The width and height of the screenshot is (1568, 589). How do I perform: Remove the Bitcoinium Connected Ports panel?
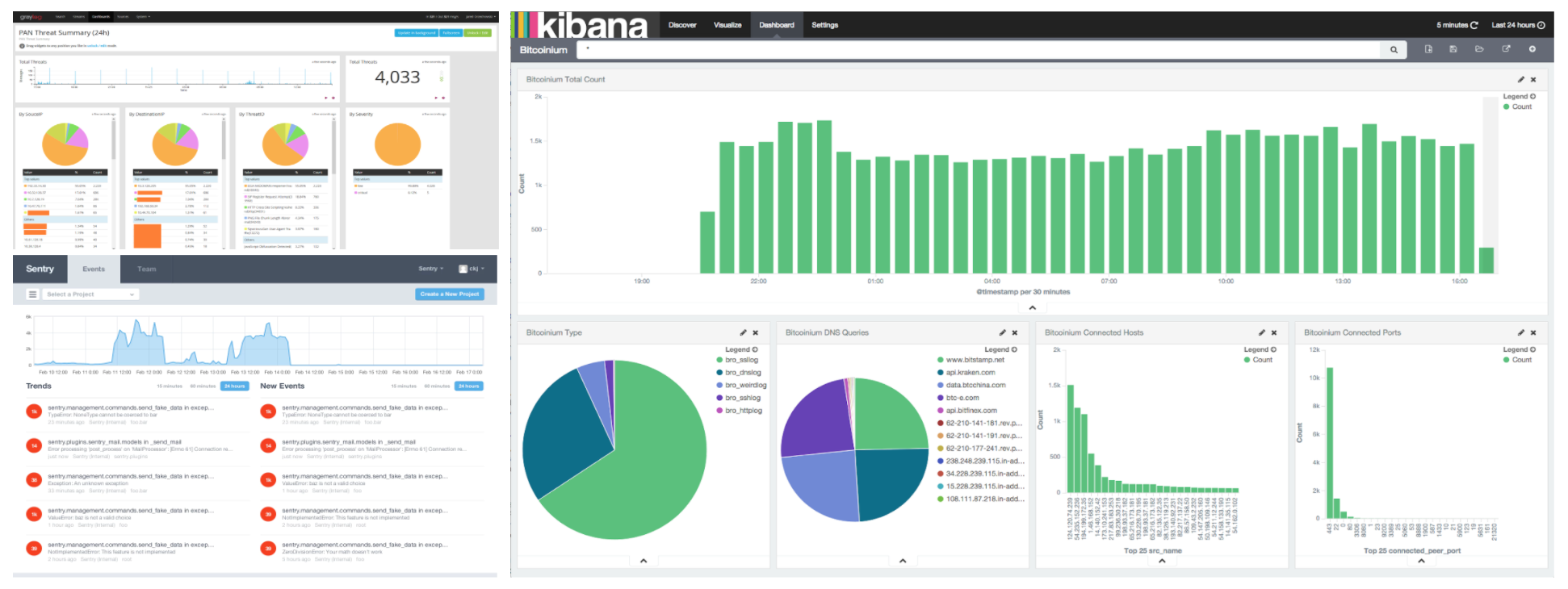[1533, 332]
